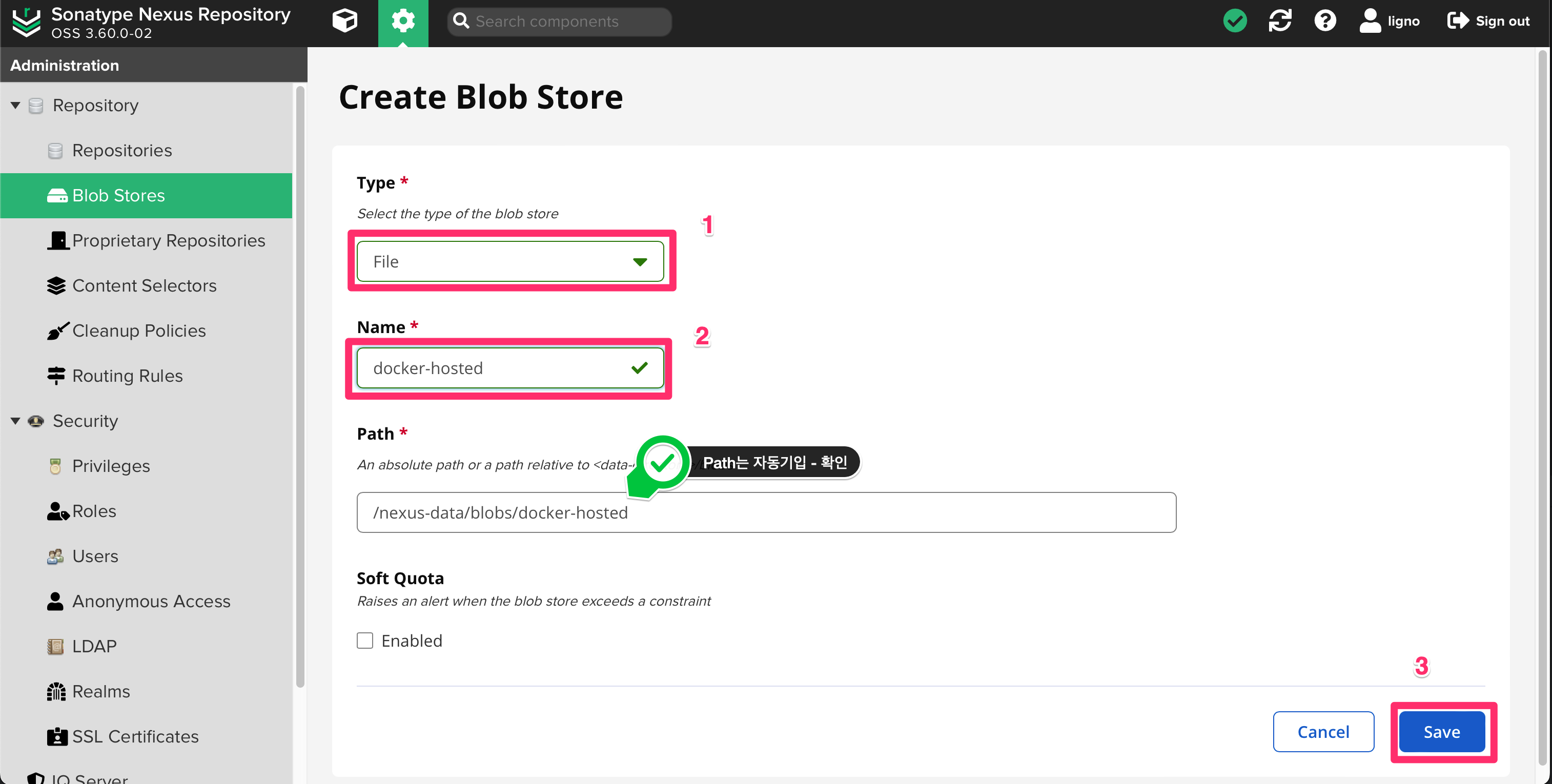Click the green system status check icon
This screenshot has width=1552, height=784.
[x=1235, y=21]
